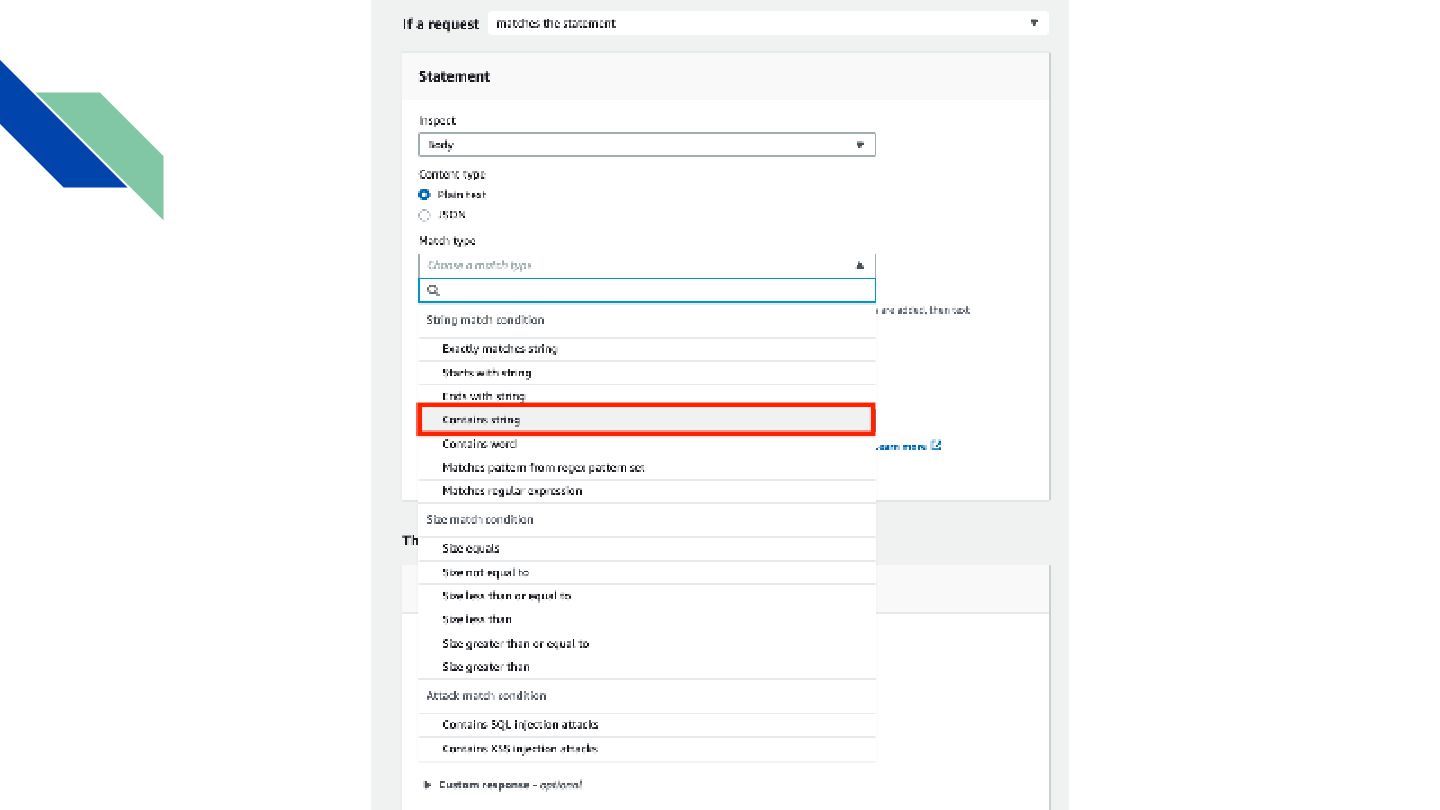
Task: Collapse the Match type dropdown
Action: (647, 265)
